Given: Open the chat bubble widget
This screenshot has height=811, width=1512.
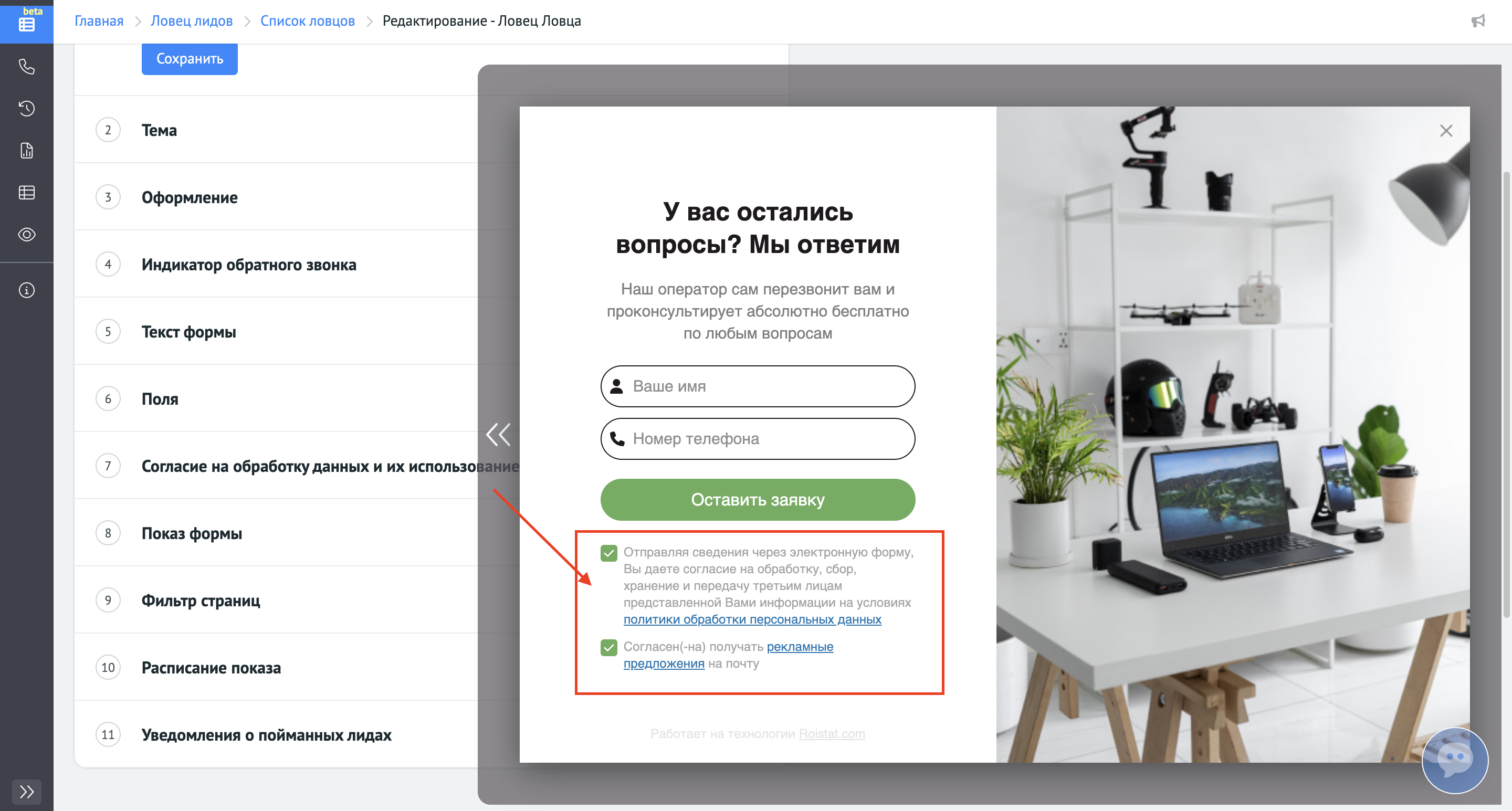Looking at the screenshot, I should [1454, 761].
